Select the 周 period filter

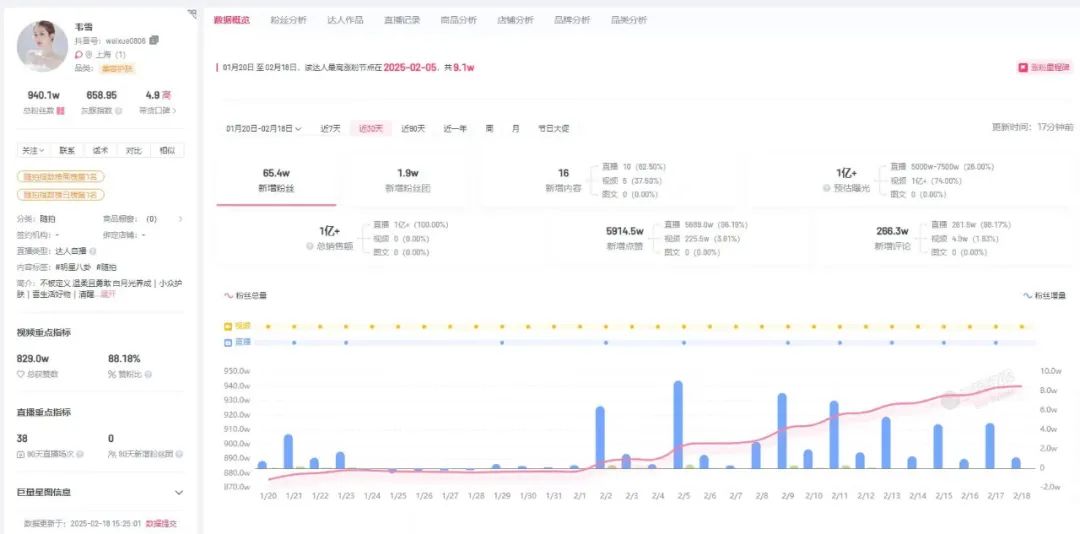[489, 129]
